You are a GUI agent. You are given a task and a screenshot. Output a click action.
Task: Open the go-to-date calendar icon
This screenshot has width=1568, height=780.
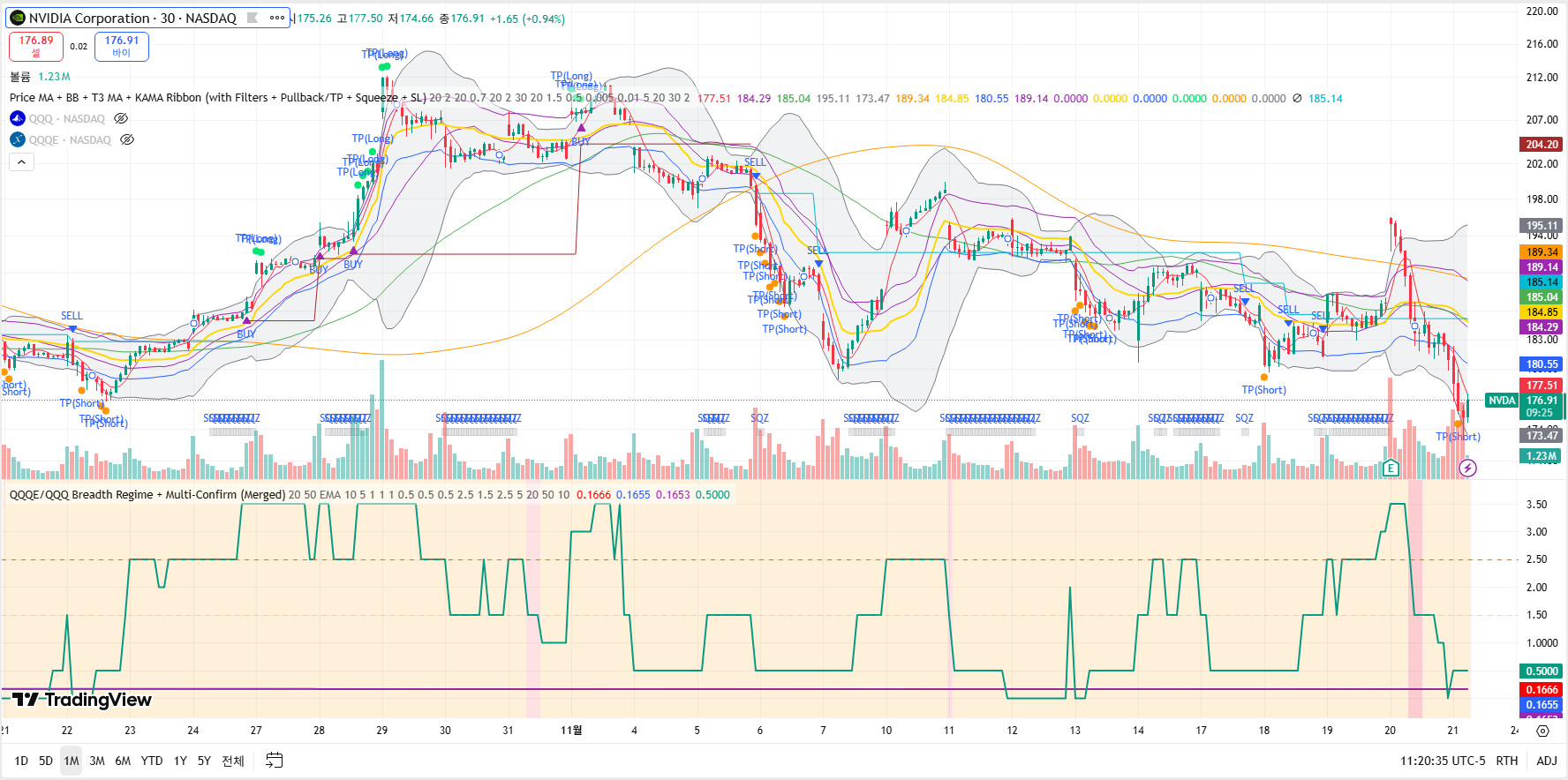(x=275, y=761)
